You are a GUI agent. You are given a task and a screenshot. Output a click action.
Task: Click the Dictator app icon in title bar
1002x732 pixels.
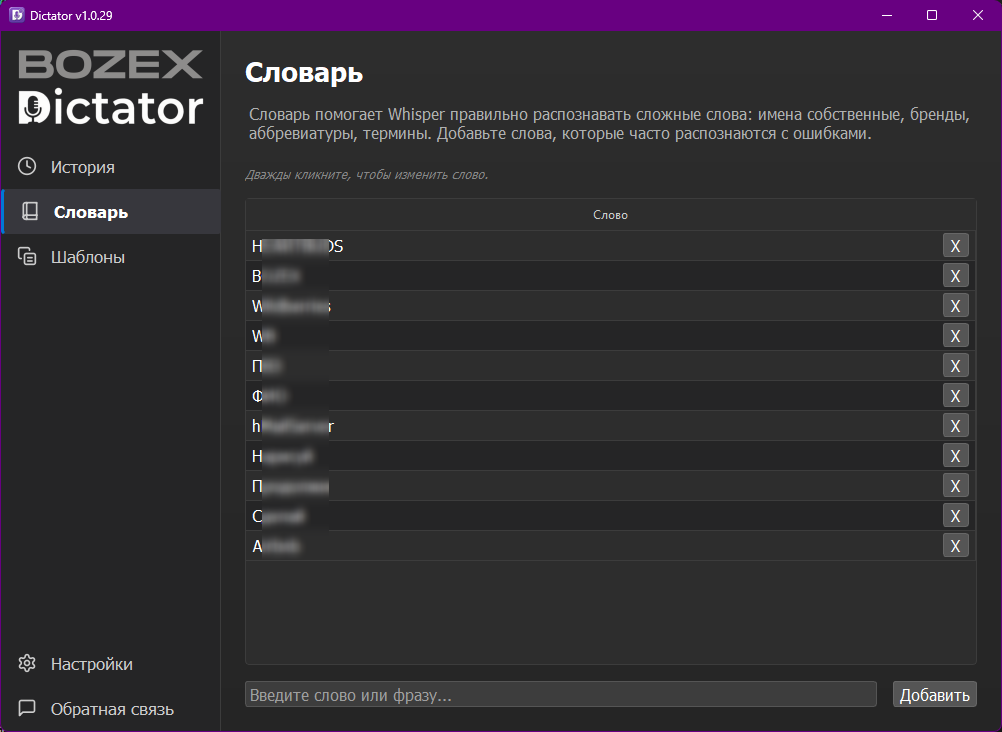[x=17, y=15]
